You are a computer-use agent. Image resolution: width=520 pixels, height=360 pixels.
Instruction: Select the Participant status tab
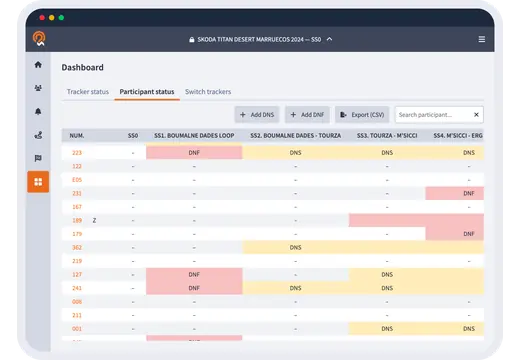pos(147,92)
